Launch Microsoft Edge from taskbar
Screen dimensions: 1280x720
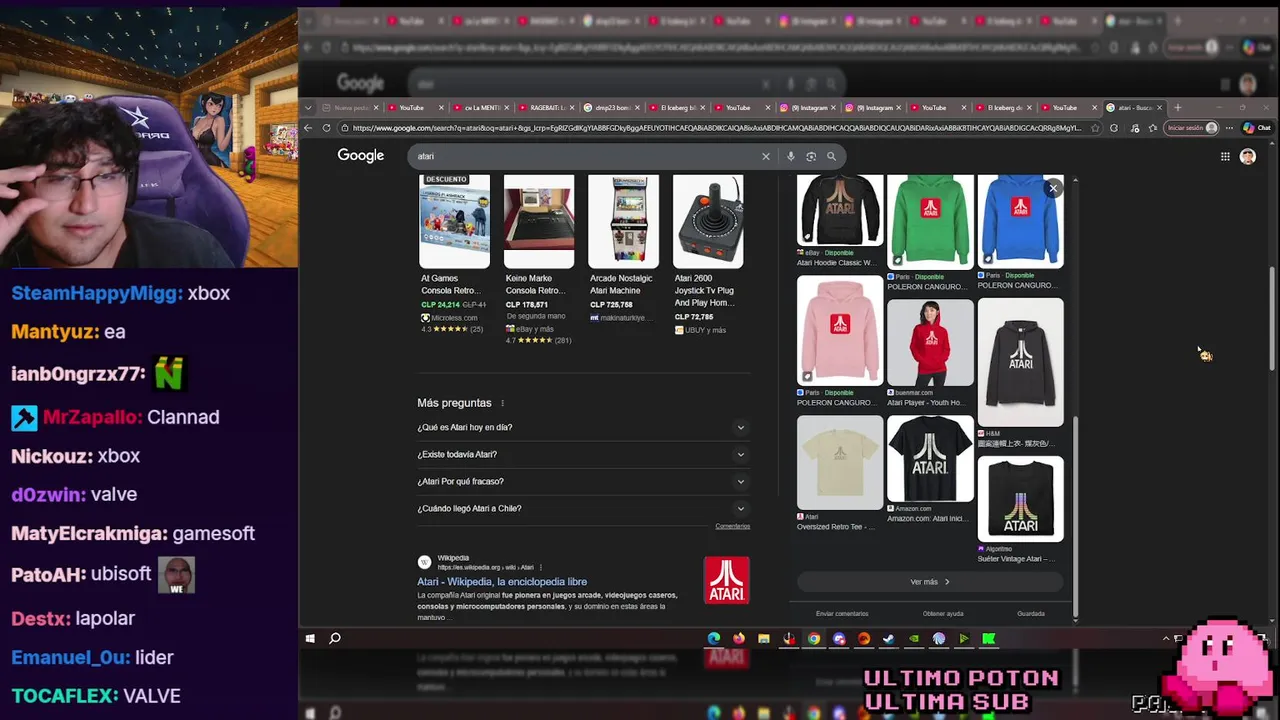[714, 638]
